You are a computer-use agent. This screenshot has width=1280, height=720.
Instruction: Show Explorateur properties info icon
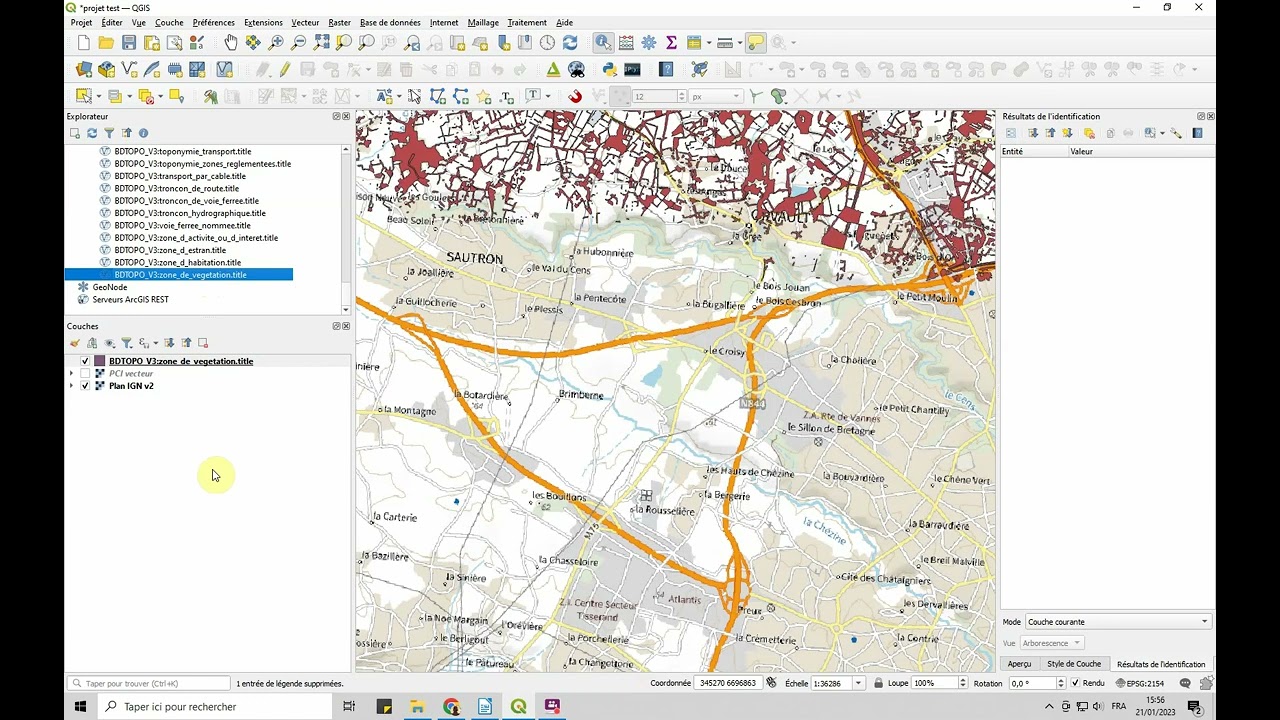click(x=143, y=133)
